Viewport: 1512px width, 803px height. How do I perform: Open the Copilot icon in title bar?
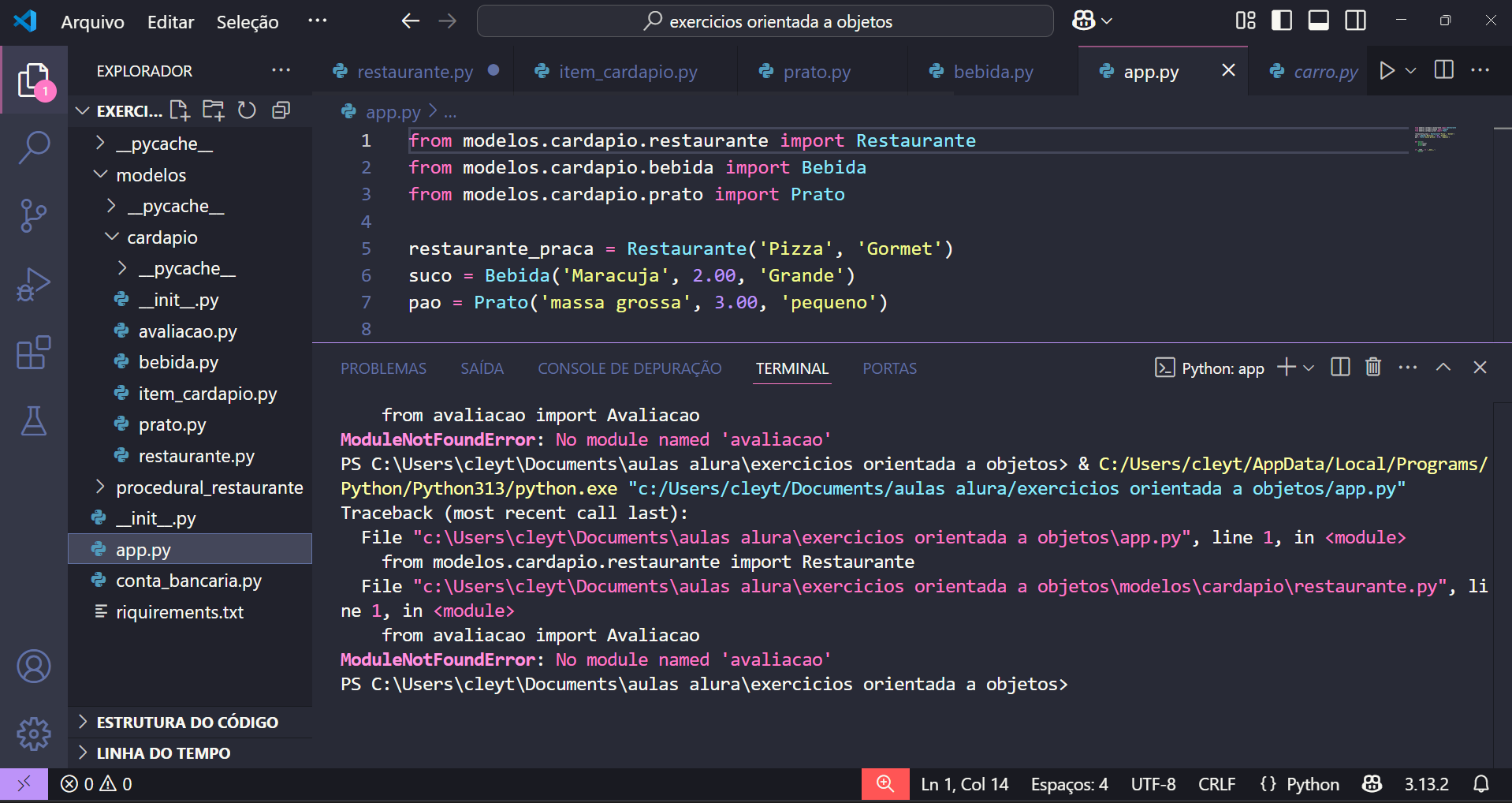1084,21
